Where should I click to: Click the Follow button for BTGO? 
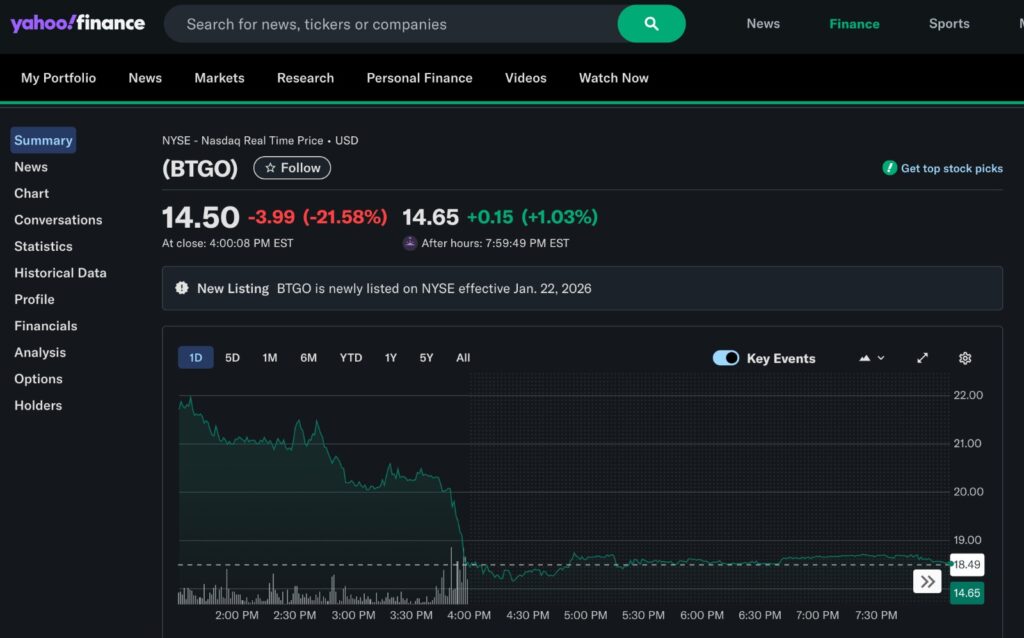tap(291, 168)
